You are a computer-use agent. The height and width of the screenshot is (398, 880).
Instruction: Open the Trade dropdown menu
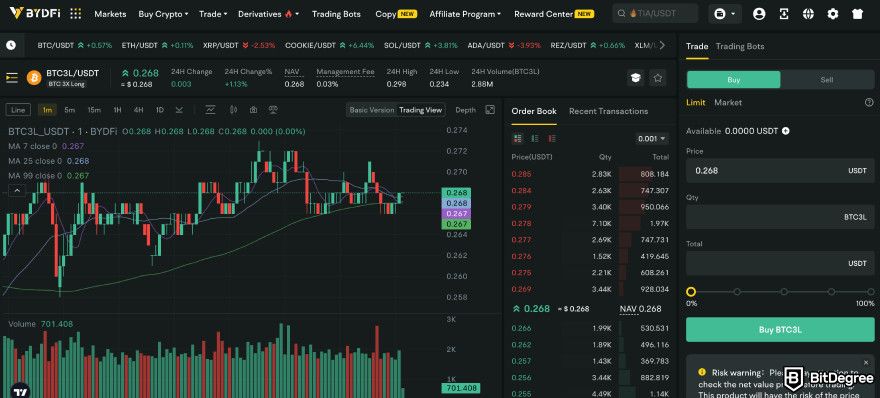click(213, 14)
